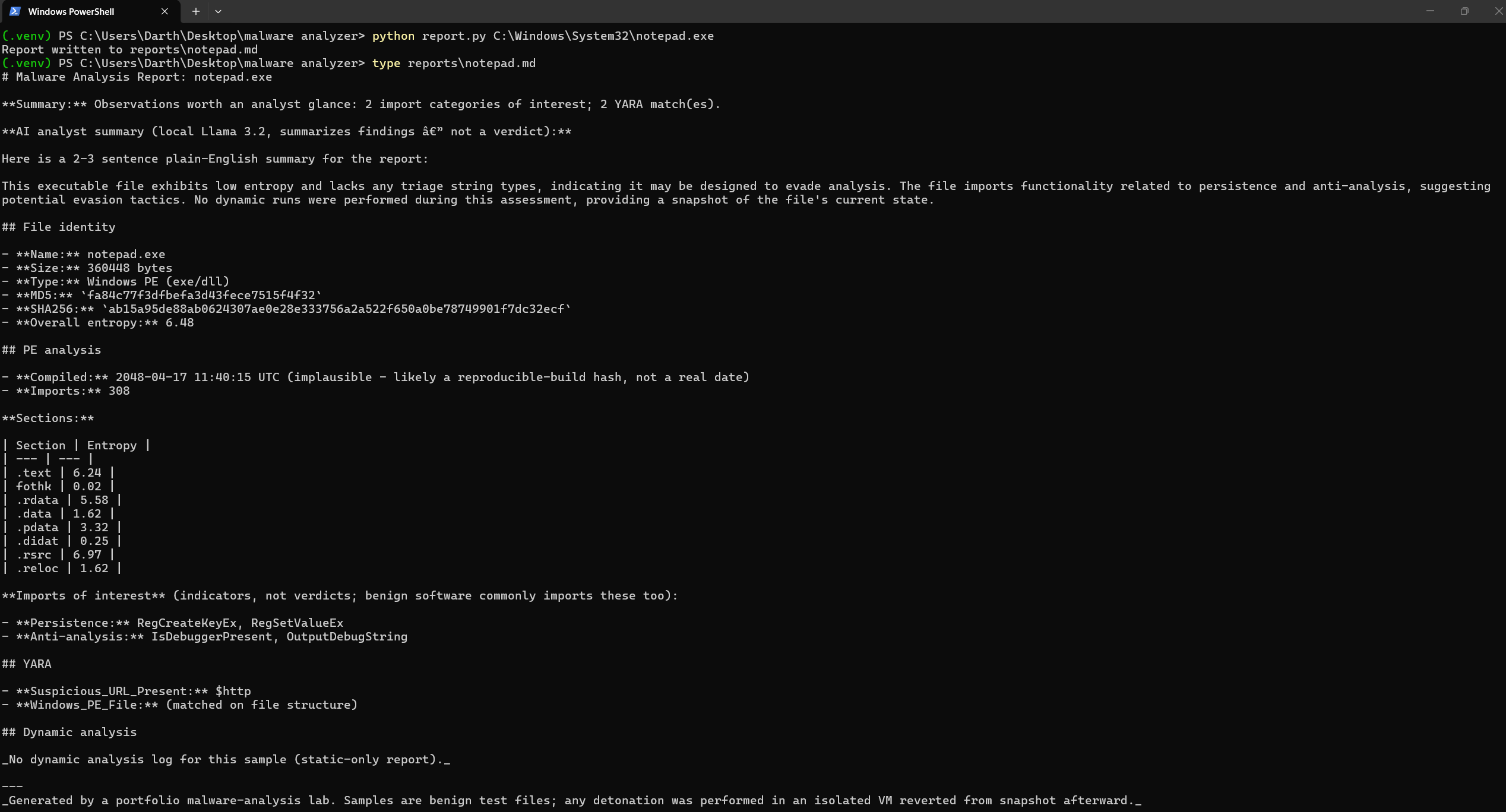Click the MD5 hash value
The image size is (1506, 812).
coord(201,296)
